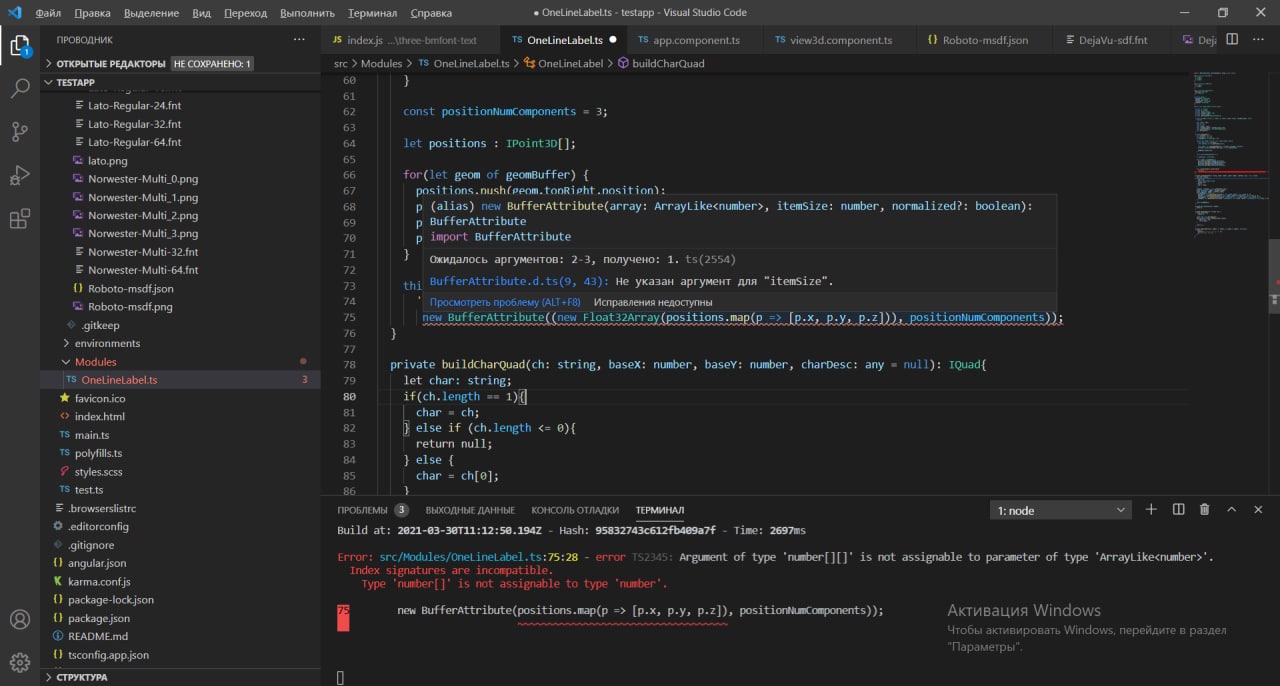Create a new terminal with plus icon
The height and width of the screenshot is (686, 1280).
(1151, 510)
